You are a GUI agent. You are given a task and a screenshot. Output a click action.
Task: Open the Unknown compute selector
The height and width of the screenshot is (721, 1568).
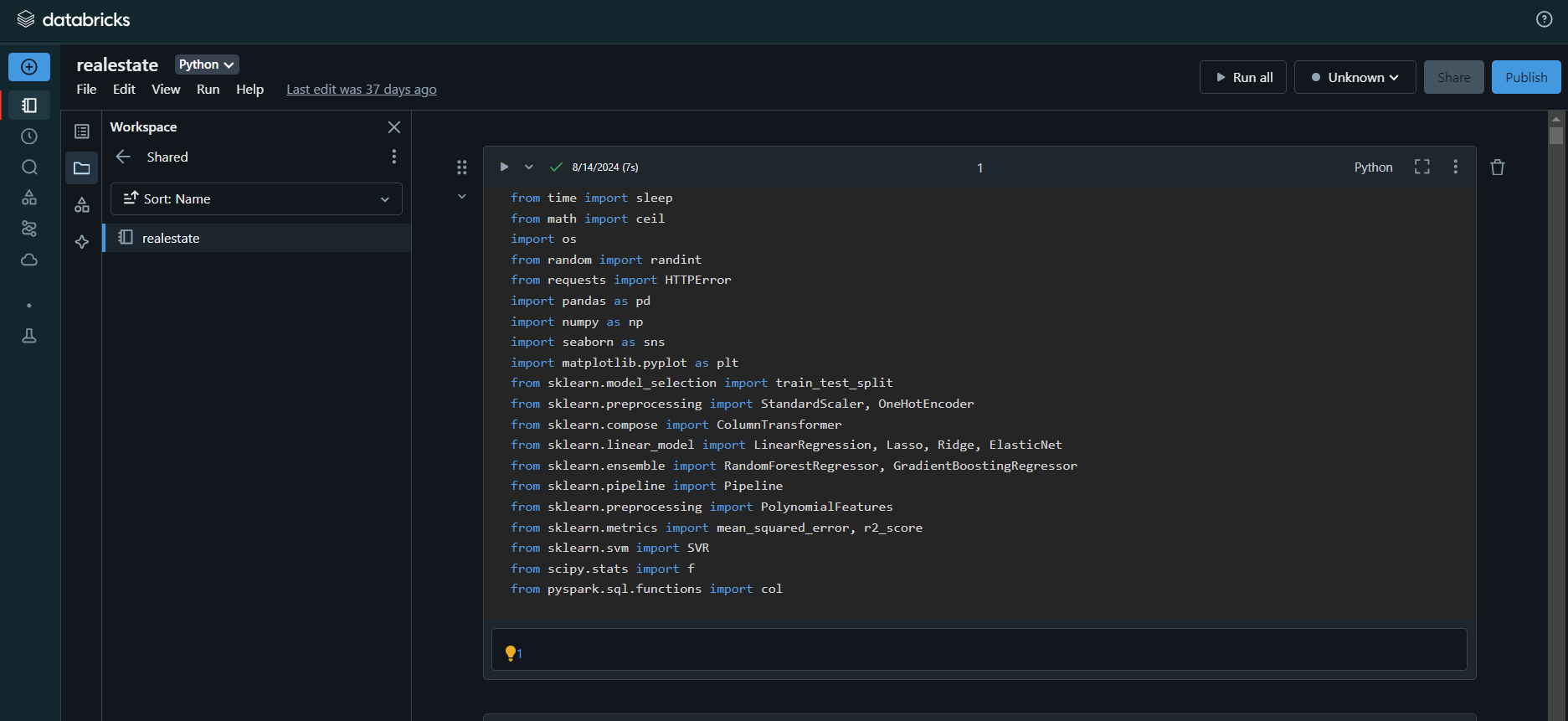pos(1355,77)
